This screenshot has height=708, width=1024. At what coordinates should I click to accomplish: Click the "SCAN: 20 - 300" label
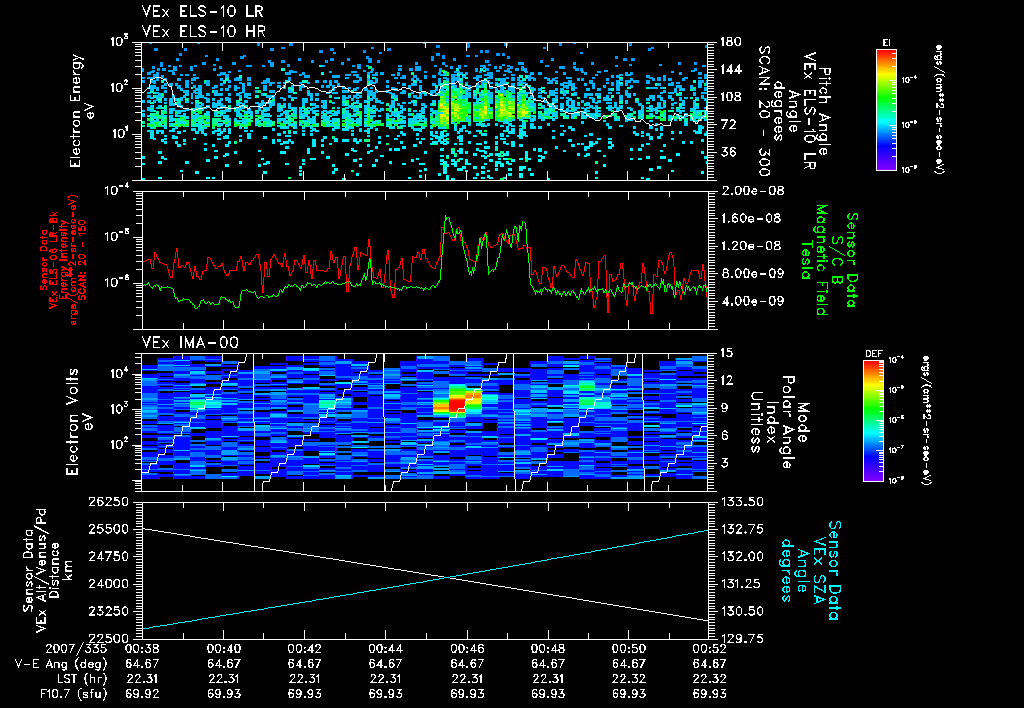(763, 111)
